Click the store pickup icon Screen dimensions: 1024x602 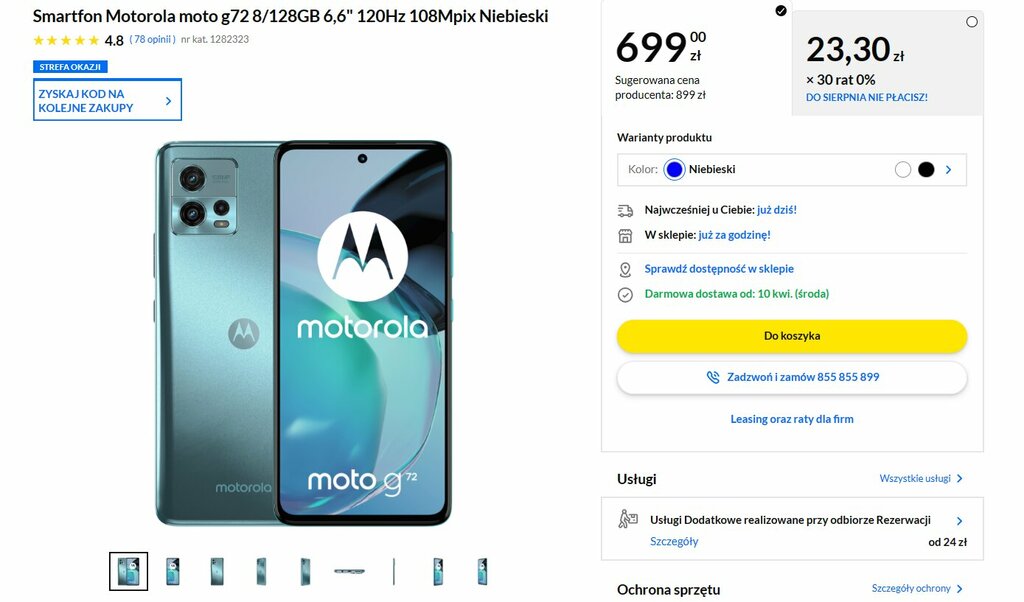point(625,236)
